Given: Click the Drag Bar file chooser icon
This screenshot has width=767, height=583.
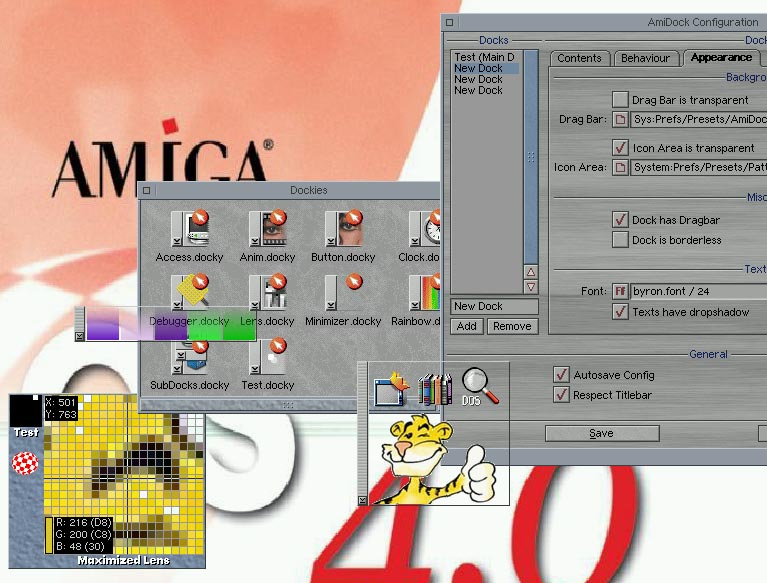Looking at the screenshot, I should pos(620,119).
